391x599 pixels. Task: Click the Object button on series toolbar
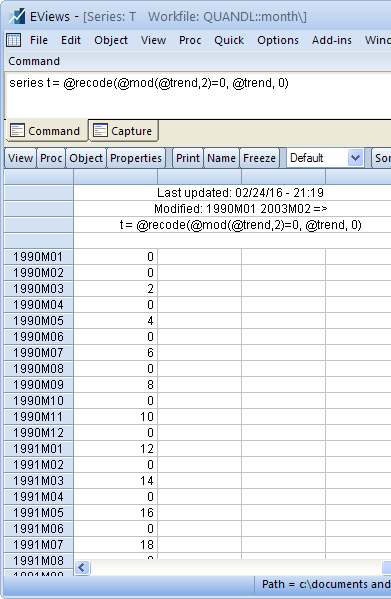click(x=86, y=158)
